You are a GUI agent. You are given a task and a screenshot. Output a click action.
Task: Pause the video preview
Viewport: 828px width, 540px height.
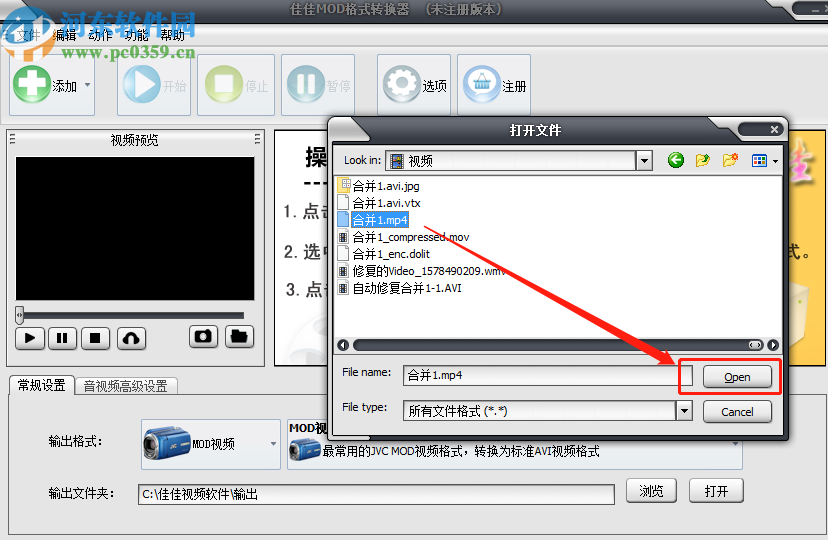coord(62,338)
